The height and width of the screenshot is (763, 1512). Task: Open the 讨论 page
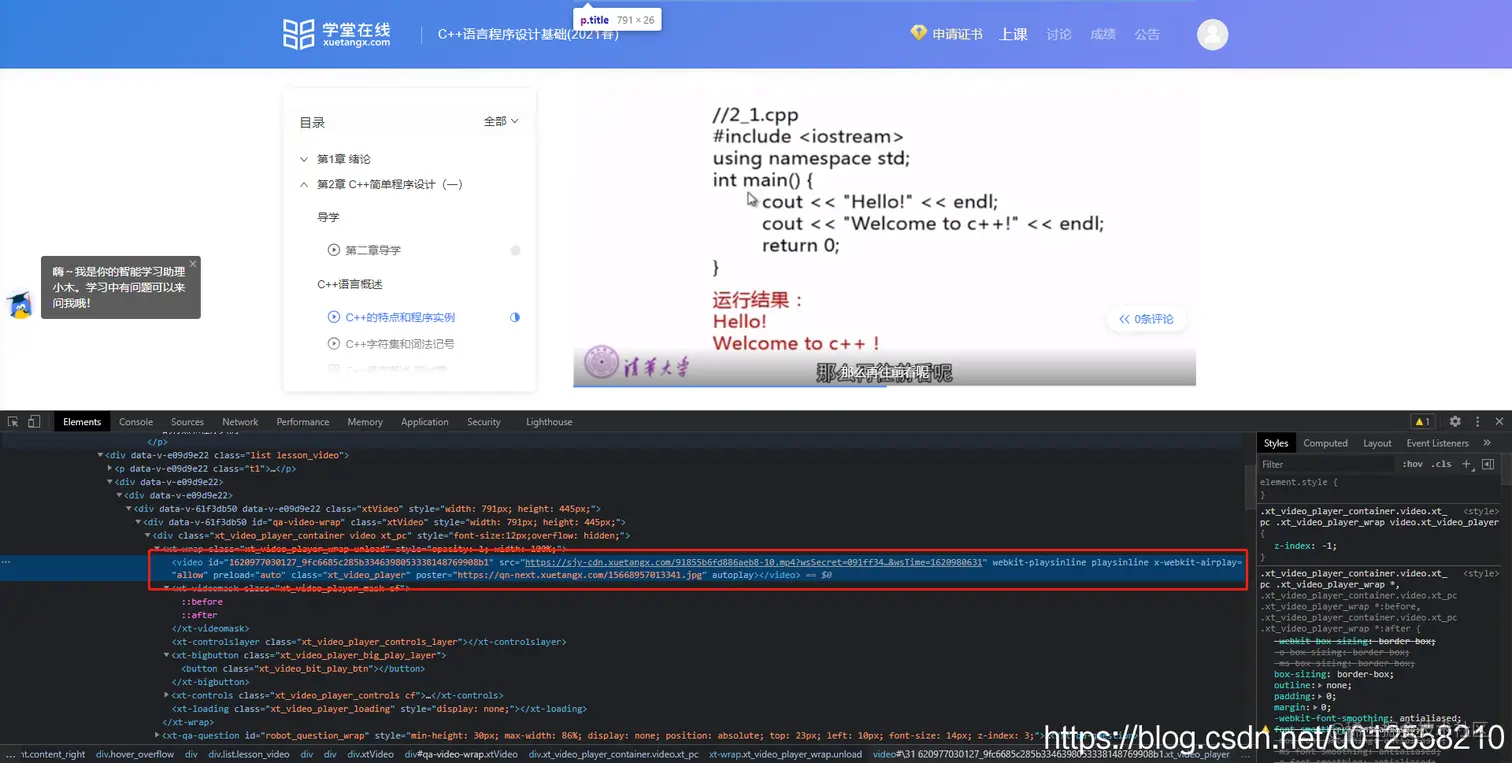[x=1059, y=34]
